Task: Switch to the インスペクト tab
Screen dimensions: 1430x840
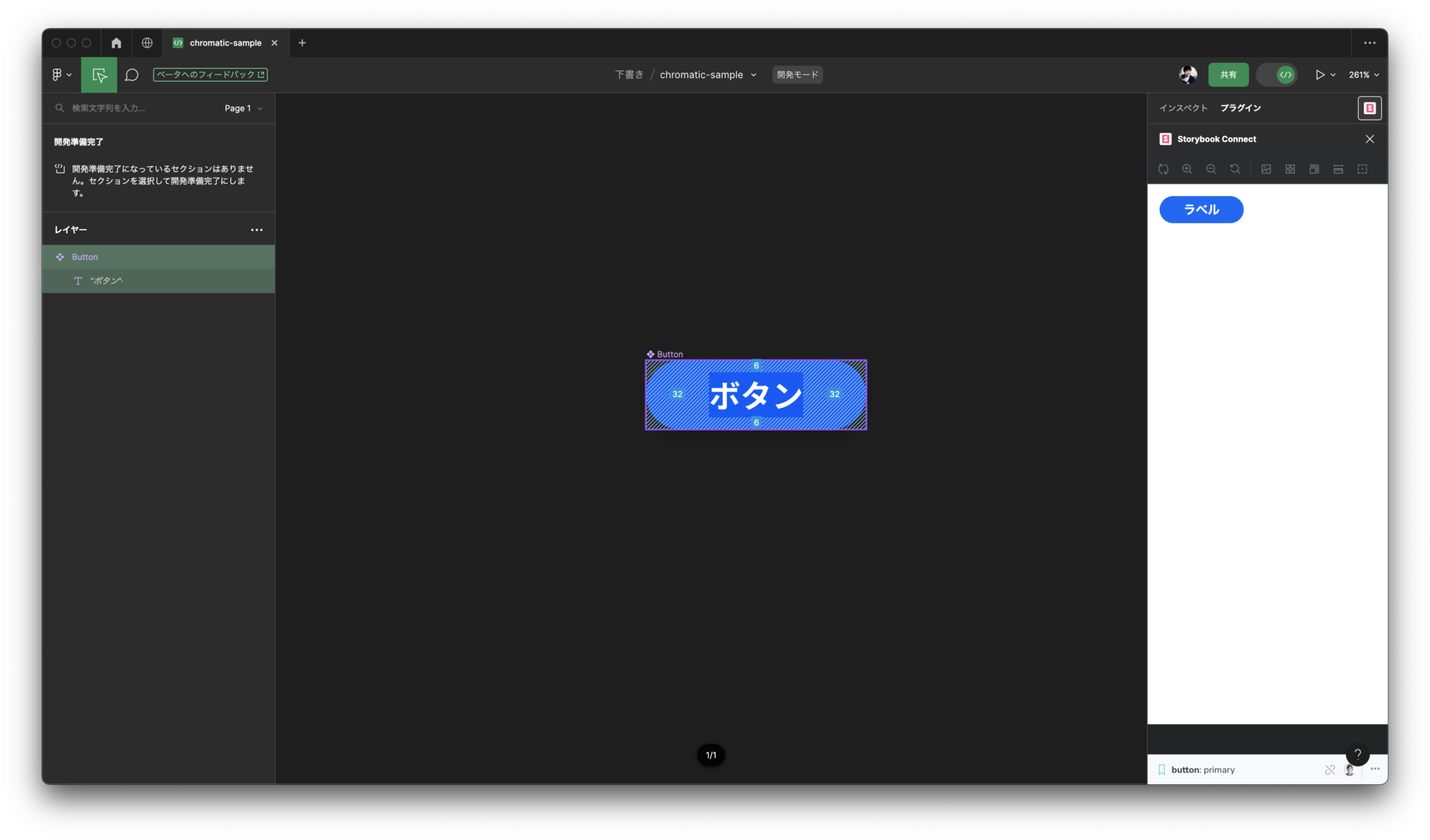Action: click(1182, 108)
